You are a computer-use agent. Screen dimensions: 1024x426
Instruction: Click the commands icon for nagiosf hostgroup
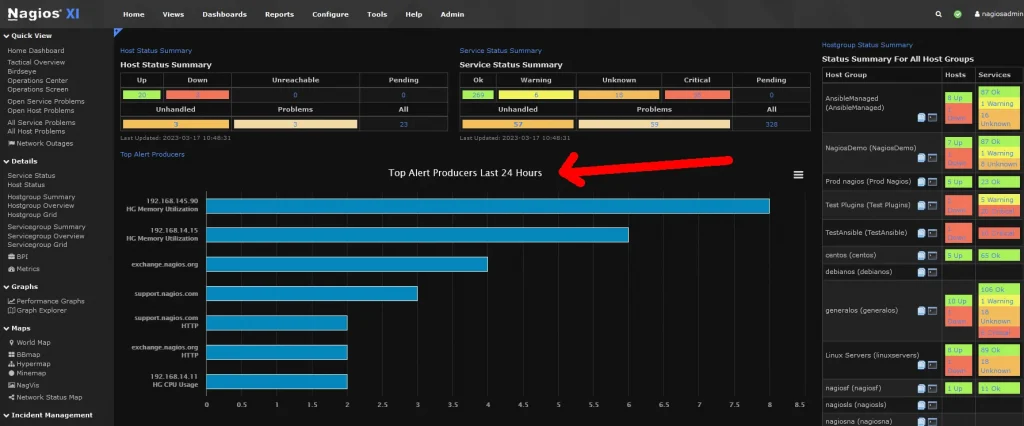click(933, 389)
